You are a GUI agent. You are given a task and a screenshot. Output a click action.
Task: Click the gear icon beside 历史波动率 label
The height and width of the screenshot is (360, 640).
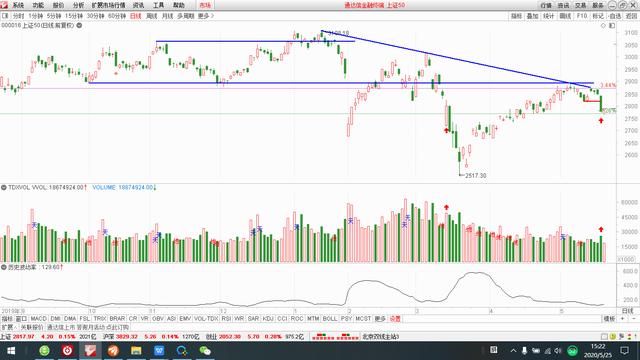[x=4, y=267]
